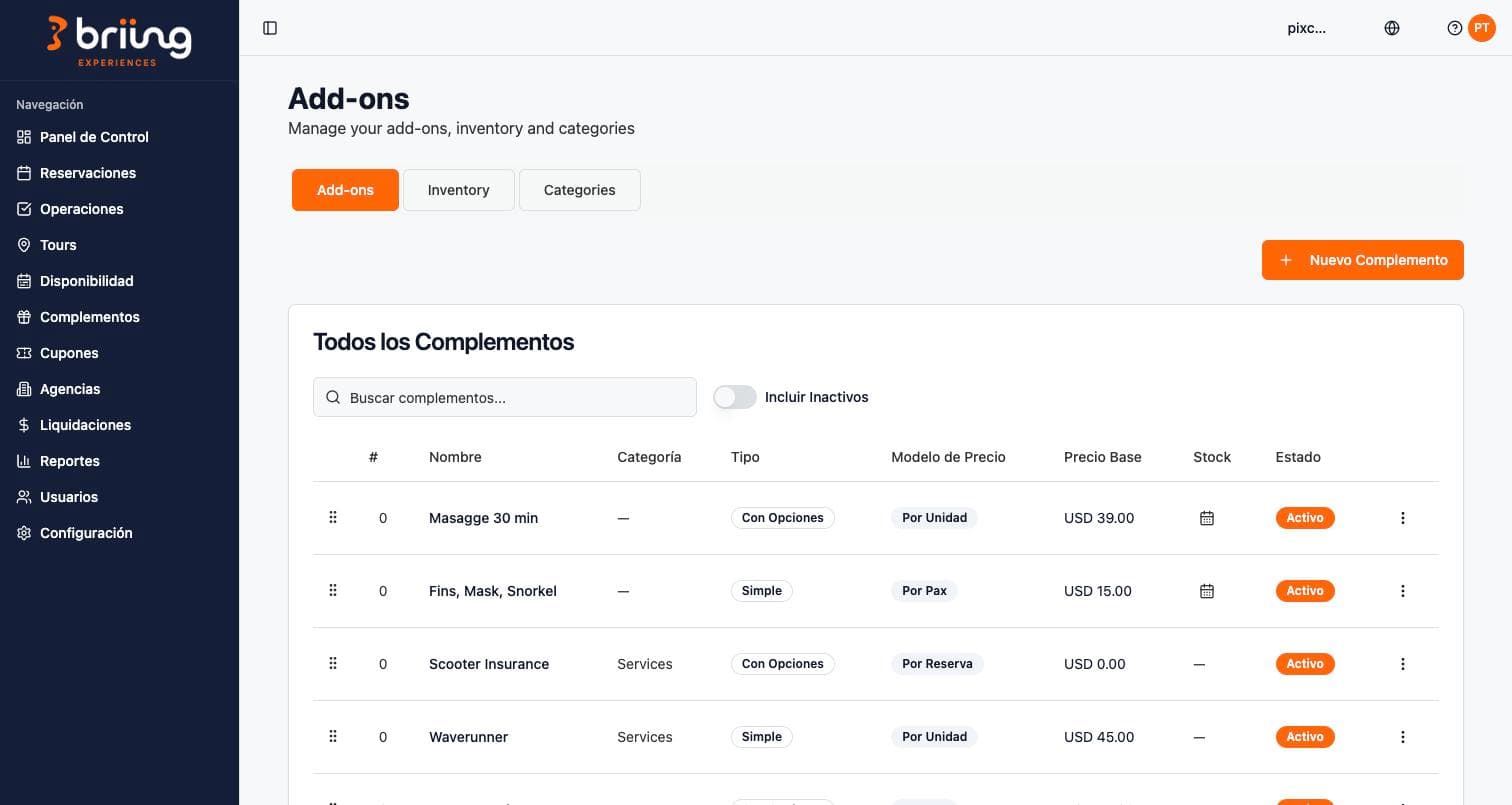Click the search magnifier icon
This screenshot has height=805, width=1512.
(333, 397)
